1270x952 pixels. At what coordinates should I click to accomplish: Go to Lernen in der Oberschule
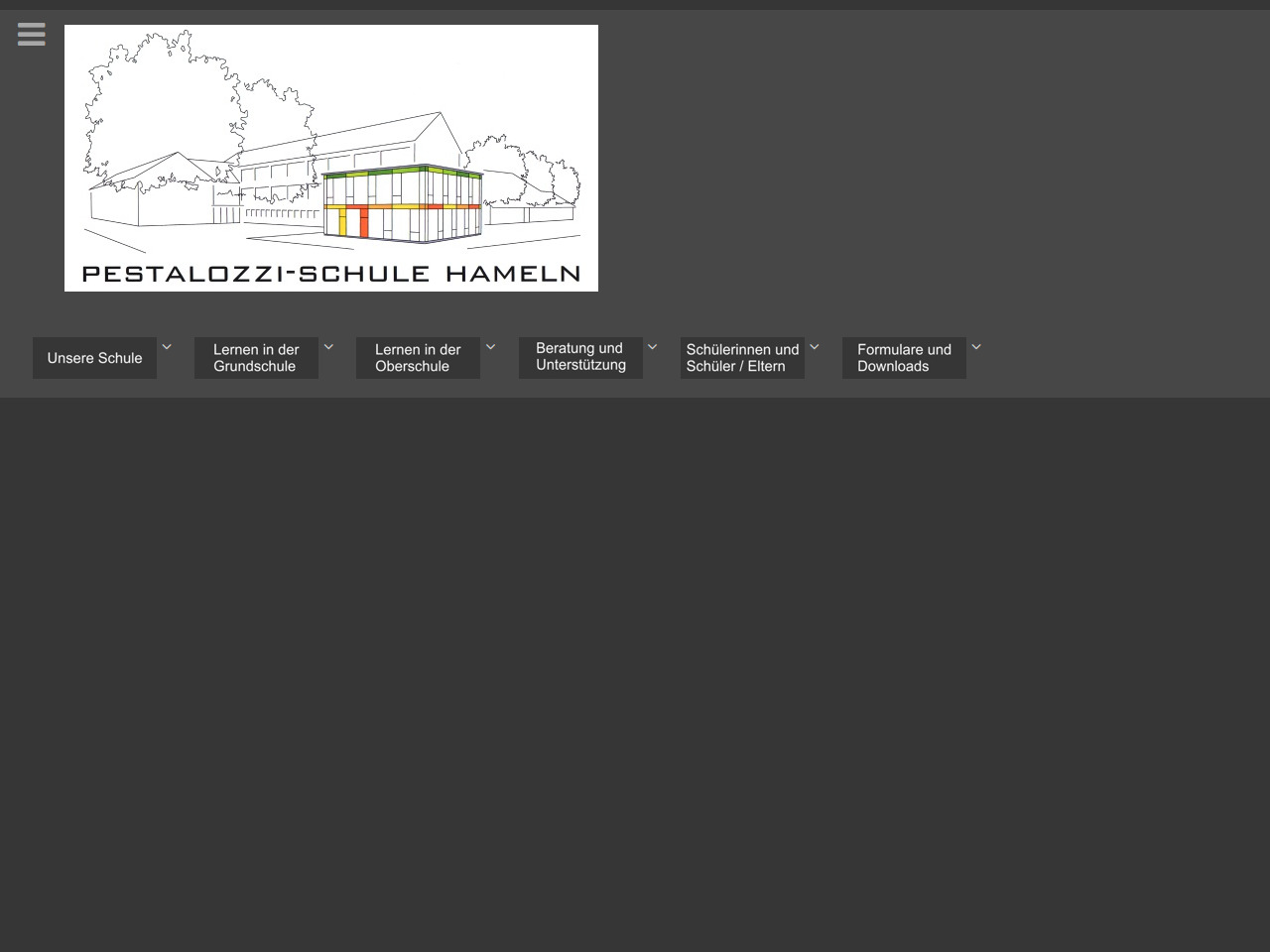coord(418,358)
